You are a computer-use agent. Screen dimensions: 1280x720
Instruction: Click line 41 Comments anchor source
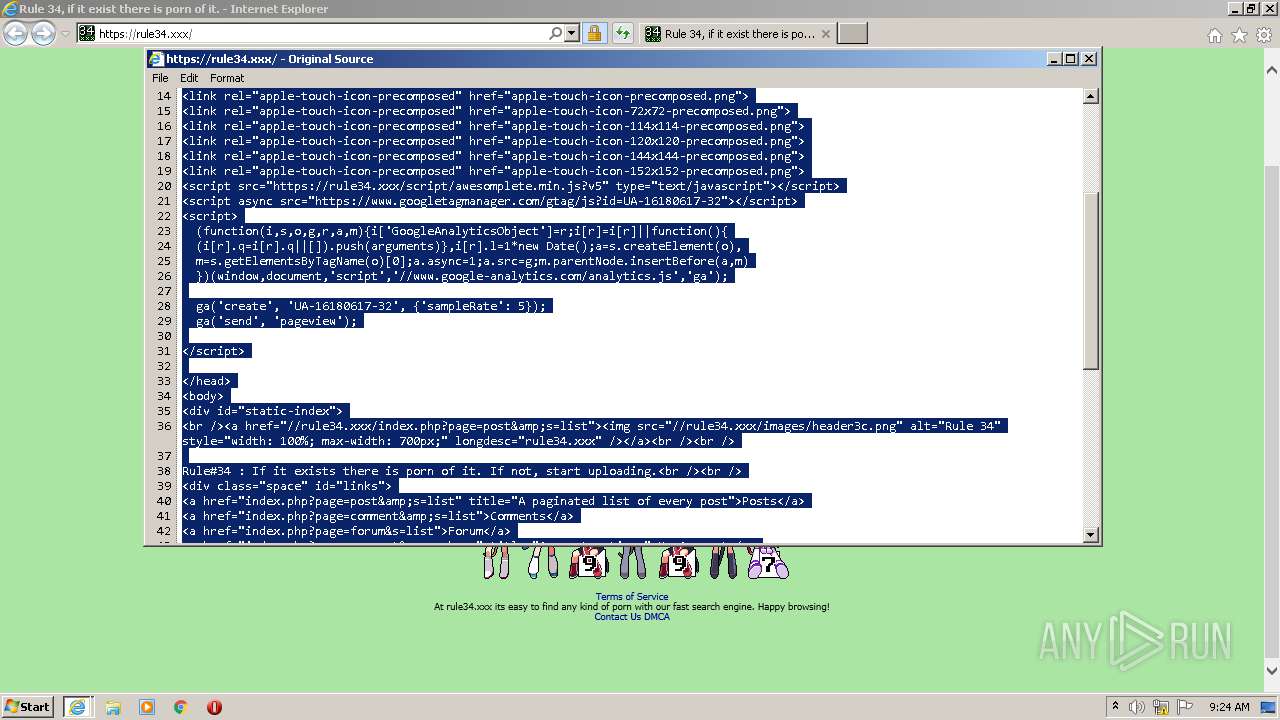tap(378, 516)
